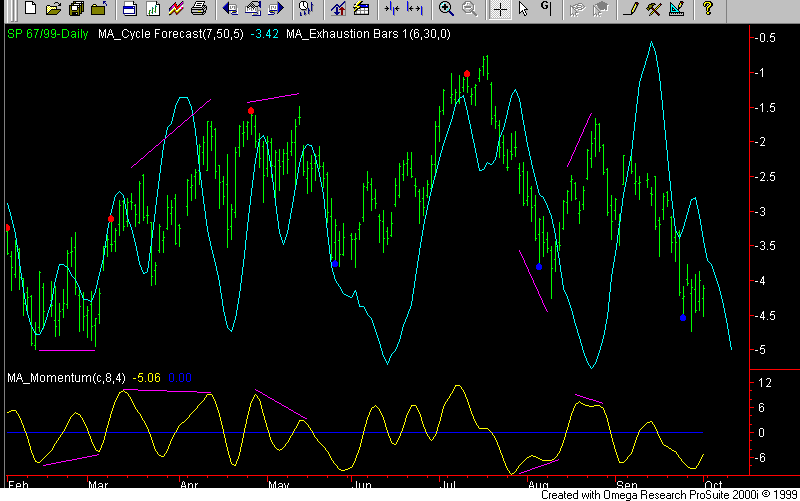800x501 pixels.
Task: Go to the next window with right arrow icon
Action: (276, 8)
